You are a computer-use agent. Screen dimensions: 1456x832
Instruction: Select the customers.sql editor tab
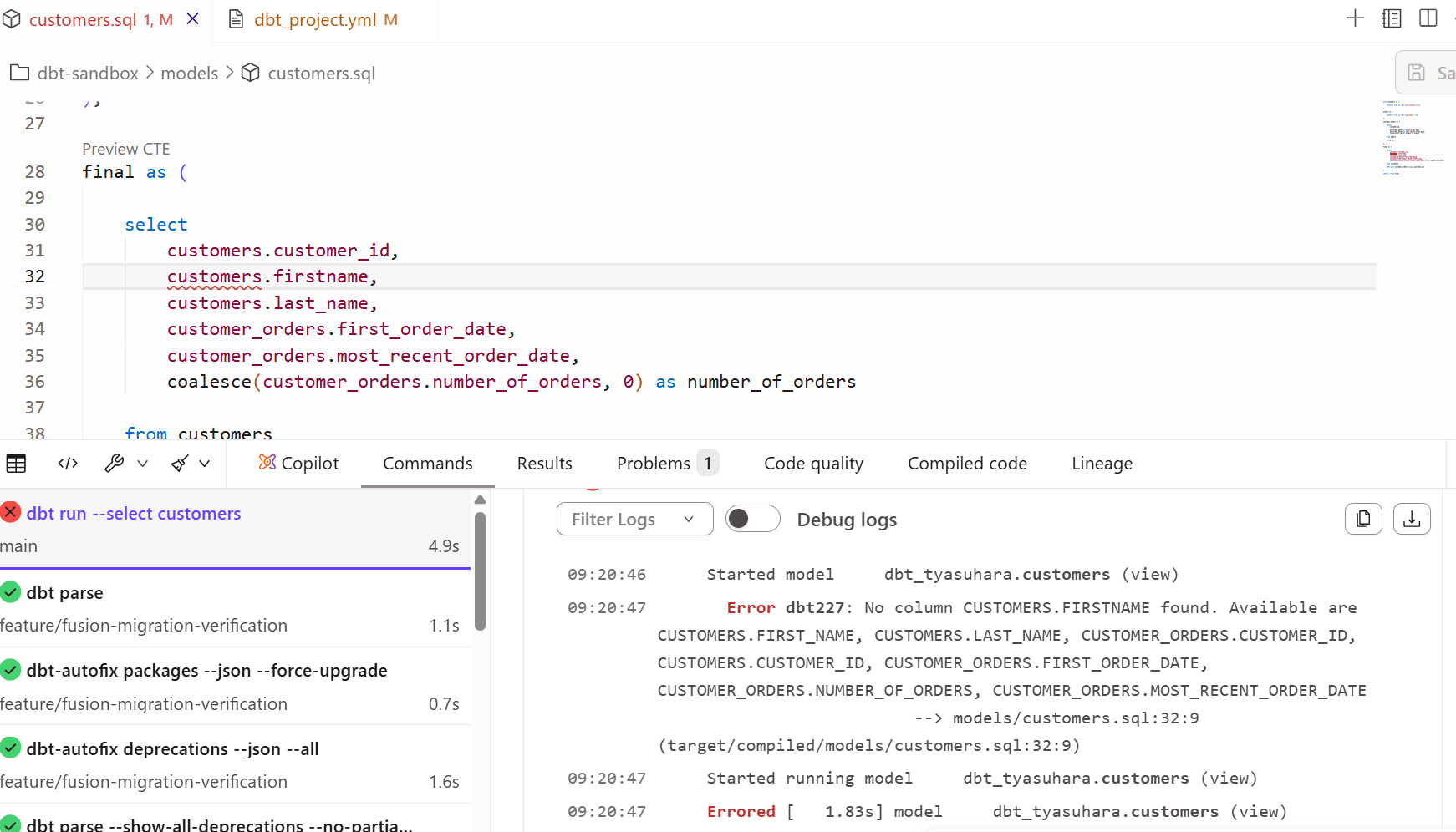[x=100, y=19]
